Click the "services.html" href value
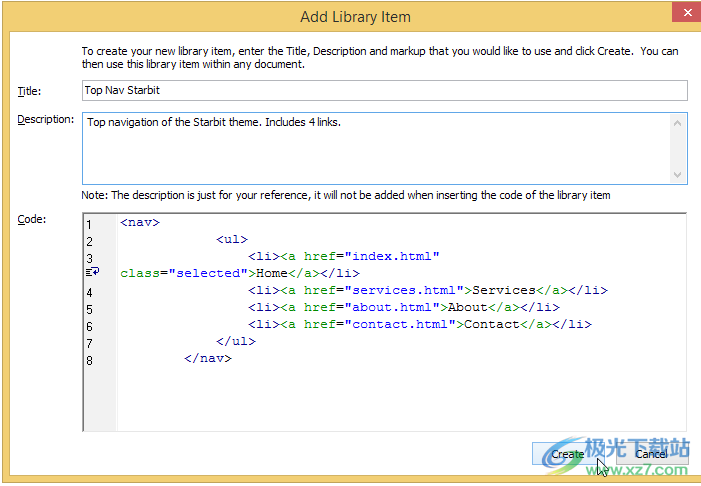The image size is (701, 486). (404, 290)
